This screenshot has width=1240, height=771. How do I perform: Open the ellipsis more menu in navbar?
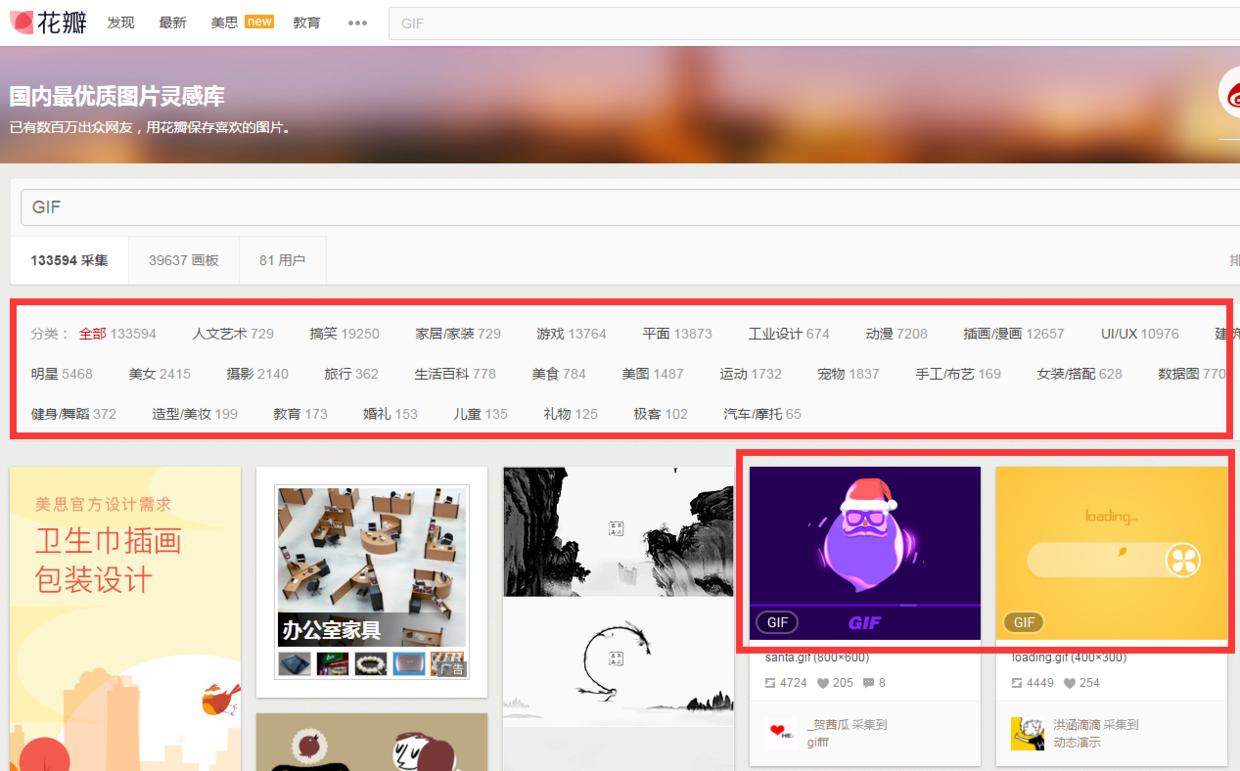[x=357, y=22]
